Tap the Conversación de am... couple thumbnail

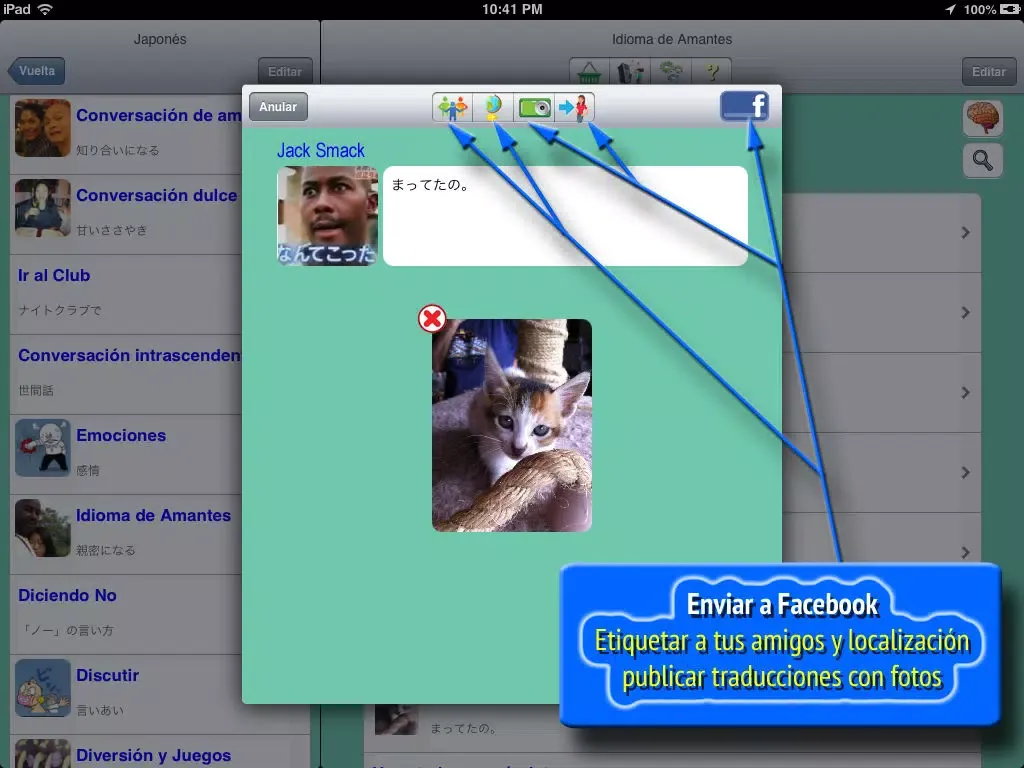click(x=42, y=128)
